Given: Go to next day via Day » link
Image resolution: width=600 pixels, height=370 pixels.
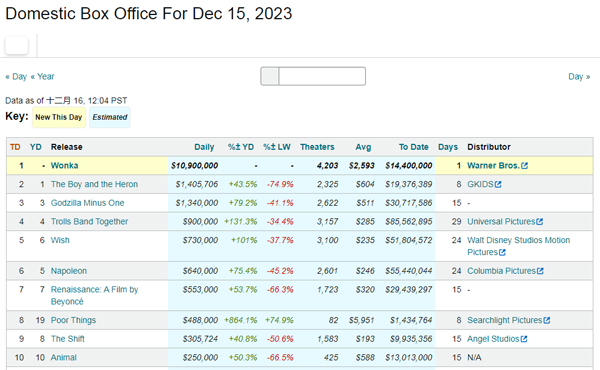Looking at the screenshot, I should 579,77.
